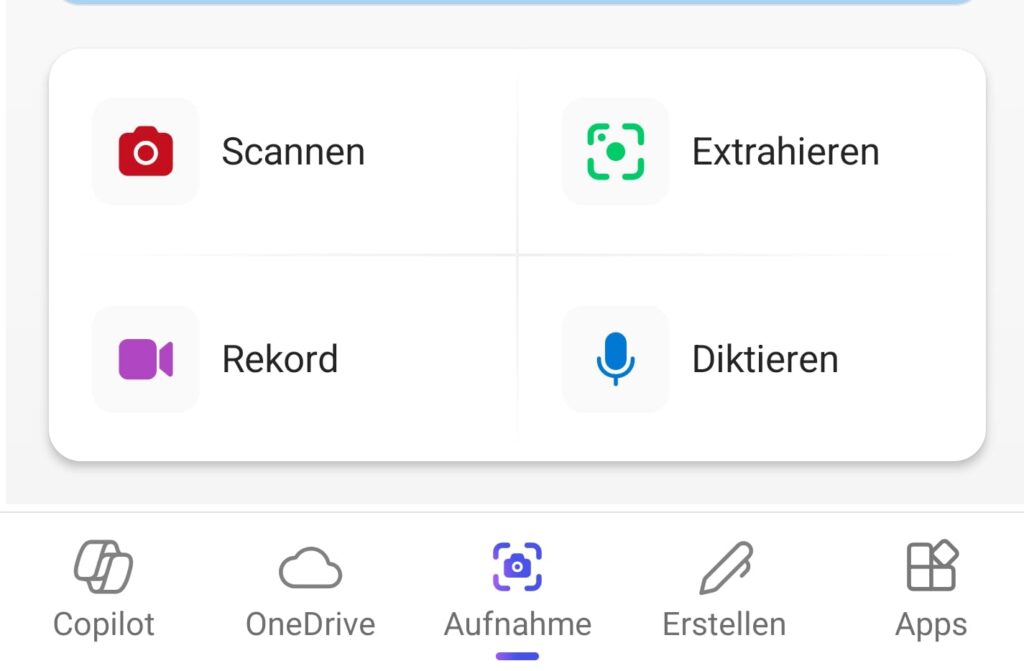This screenshot has width=1024, height=671.
Task: Start the Rekord option
Action: point(283,359)
